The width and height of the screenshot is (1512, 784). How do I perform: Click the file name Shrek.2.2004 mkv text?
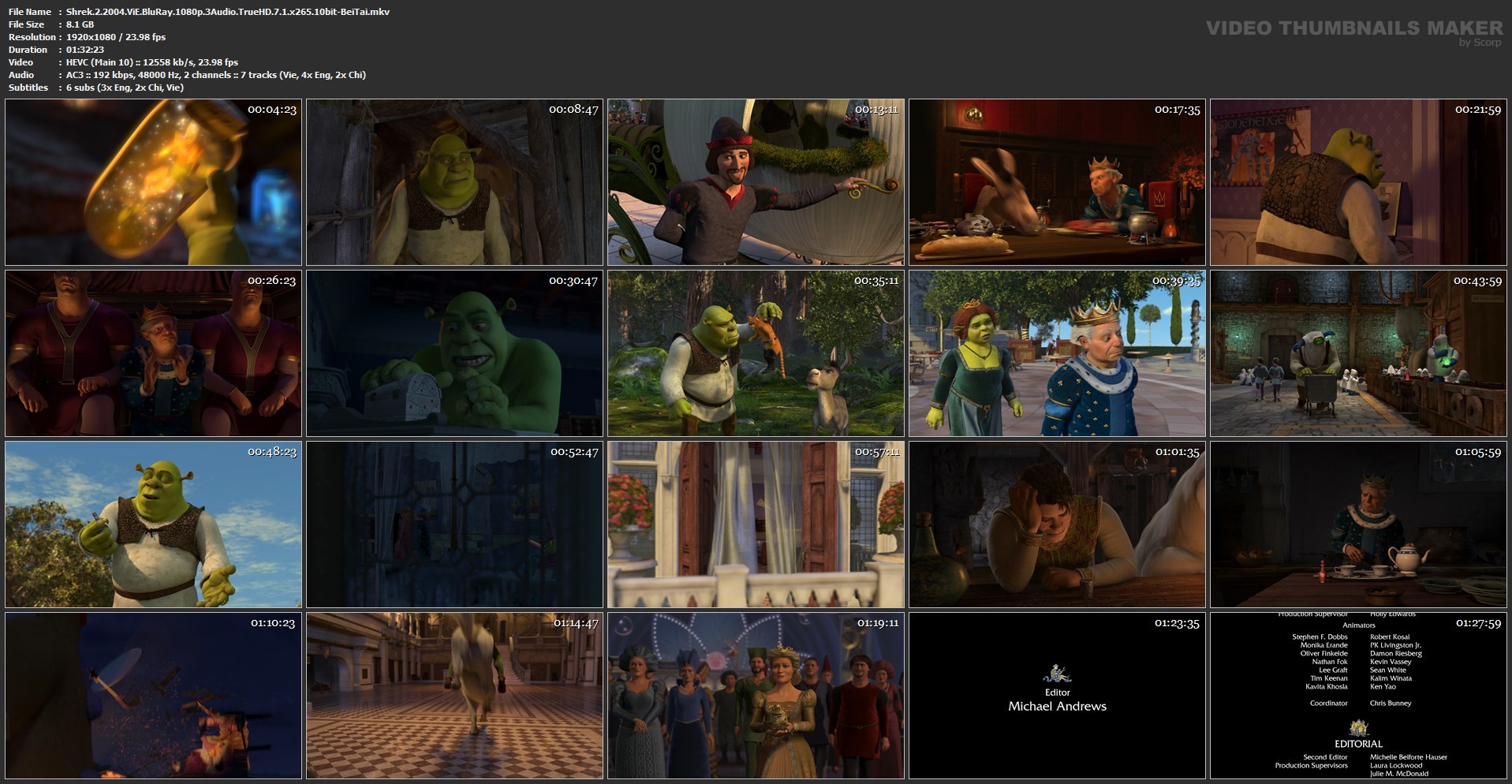[x=228, y=12]
